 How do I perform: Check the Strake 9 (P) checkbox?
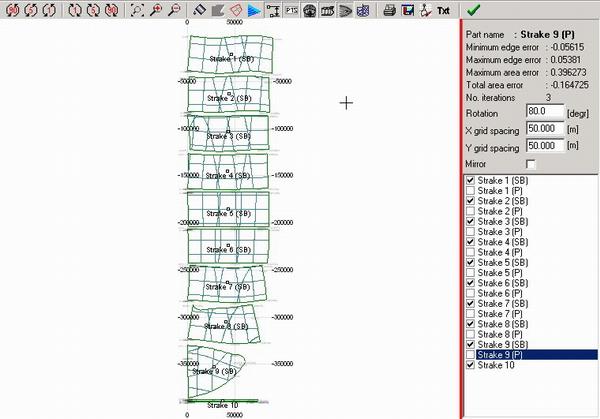pyautogui.click(x=471, y=354)
